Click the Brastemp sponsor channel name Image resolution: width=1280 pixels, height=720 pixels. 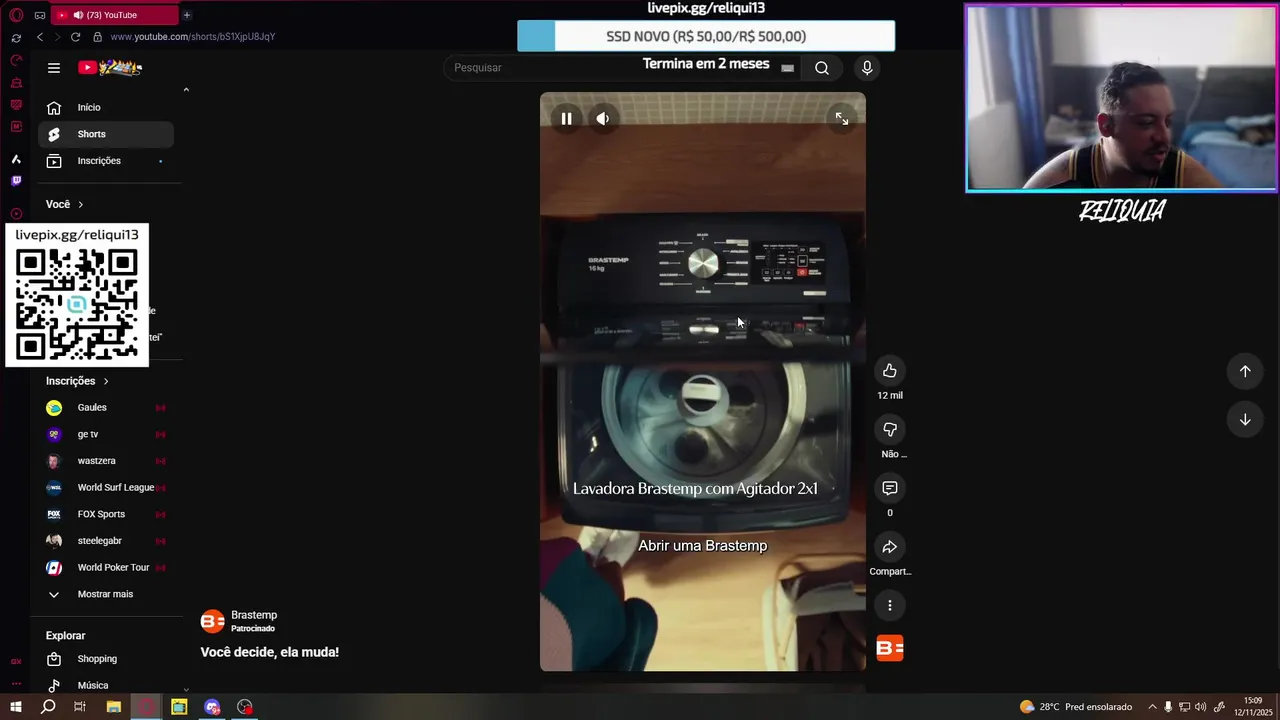click(254, 615)
